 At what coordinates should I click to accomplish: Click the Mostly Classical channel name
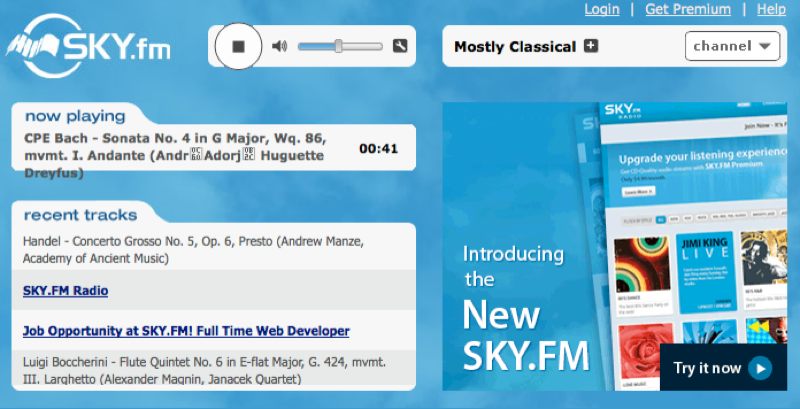tap(515, 46)
